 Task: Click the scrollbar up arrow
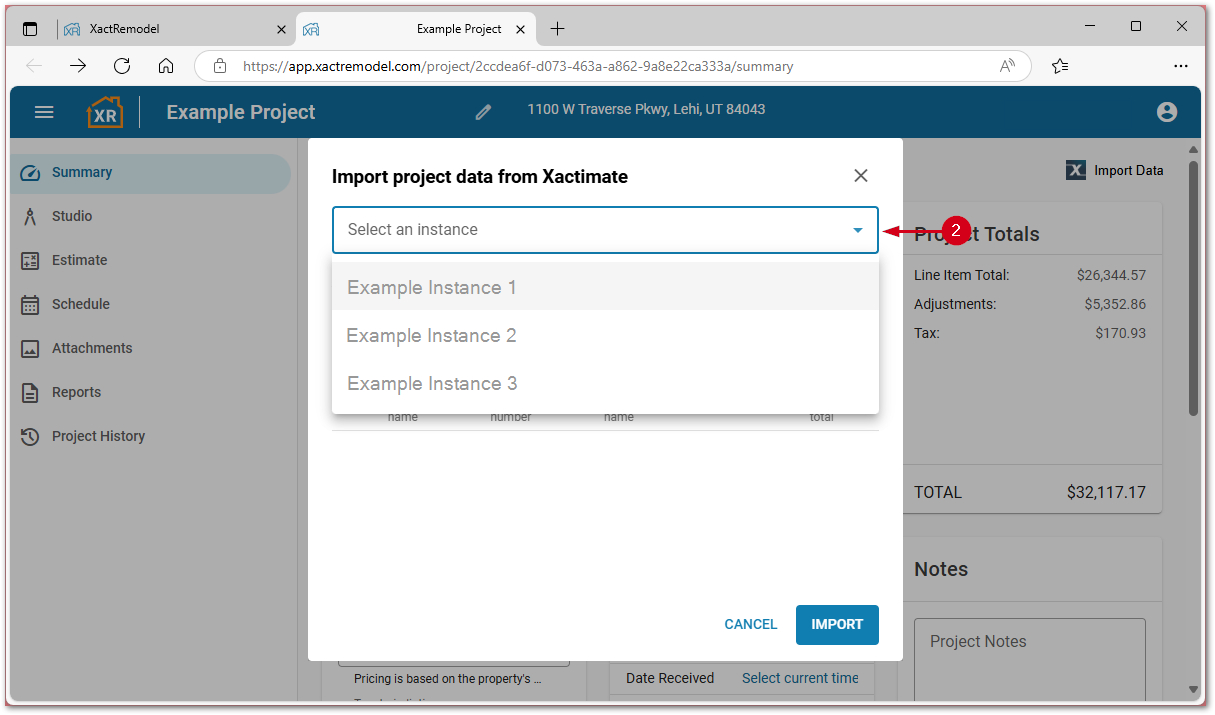click(1193, 149)
